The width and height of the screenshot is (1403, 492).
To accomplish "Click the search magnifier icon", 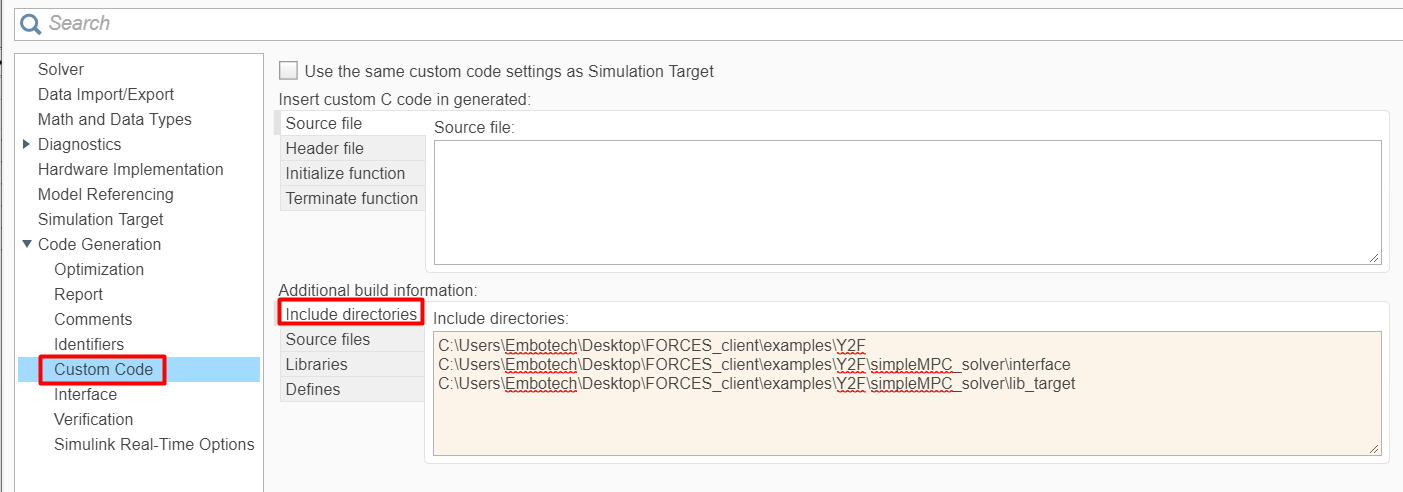I will [x=31, y=23].
